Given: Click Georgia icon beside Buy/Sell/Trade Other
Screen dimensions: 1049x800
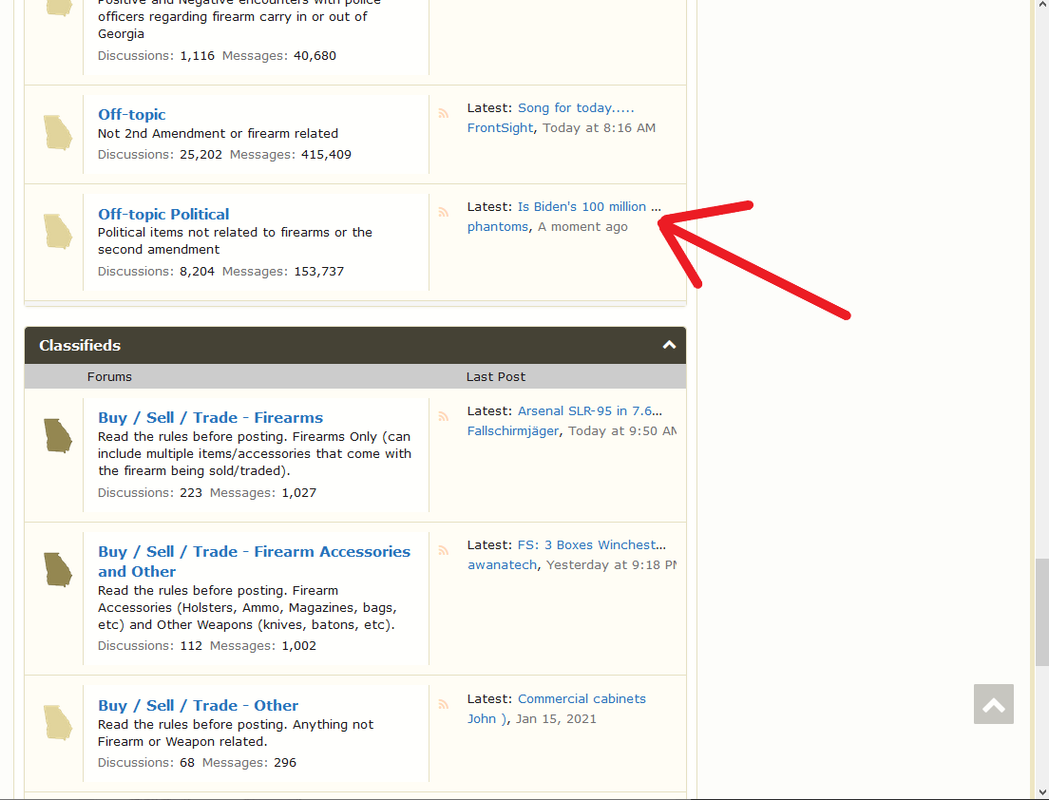Looking at the screenshot, I should (58, 723).
